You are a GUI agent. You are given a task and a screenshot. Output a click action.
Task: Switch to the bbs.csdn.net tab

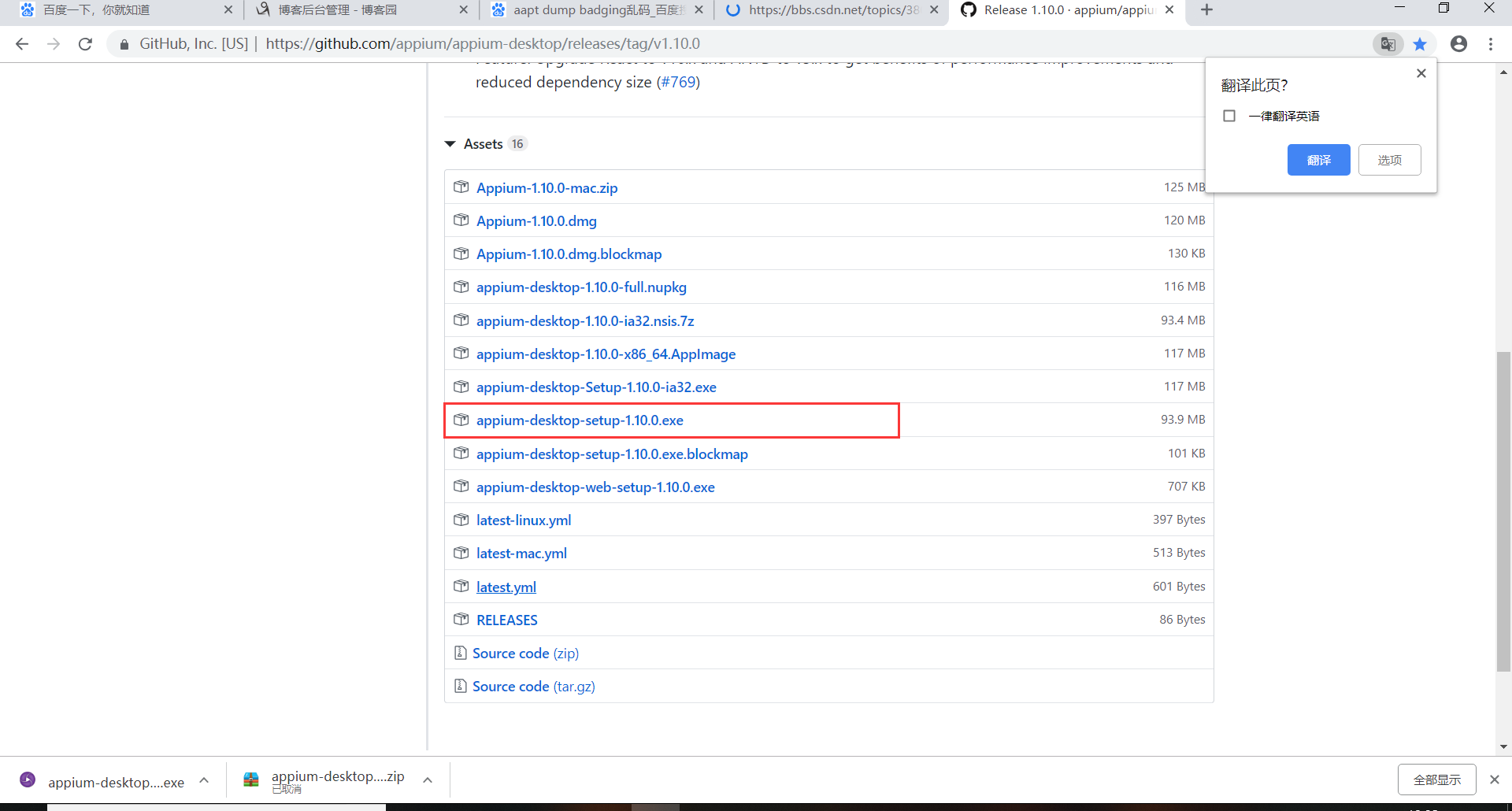point(832,9)
